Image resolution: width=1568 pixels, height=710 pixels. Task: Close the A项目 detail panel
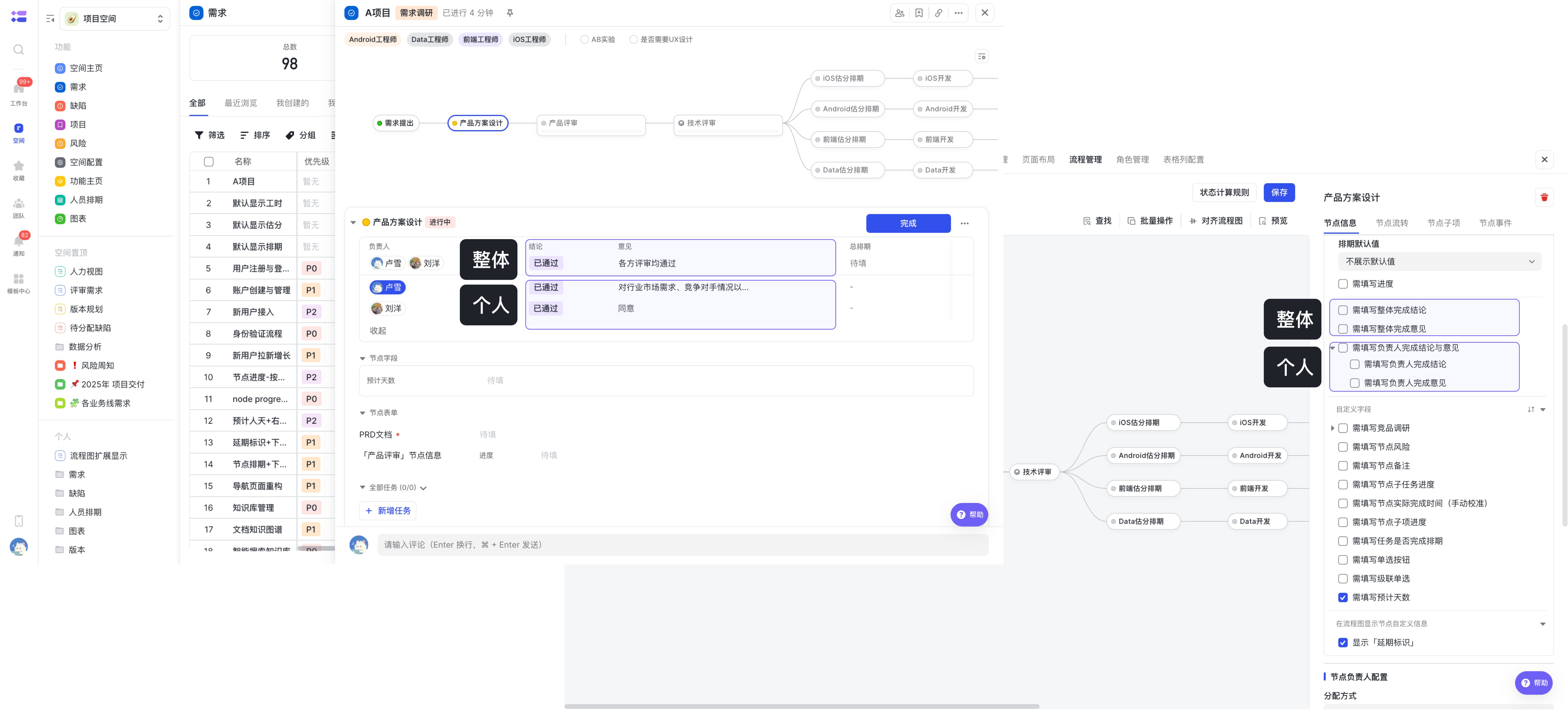click(985, 13)
